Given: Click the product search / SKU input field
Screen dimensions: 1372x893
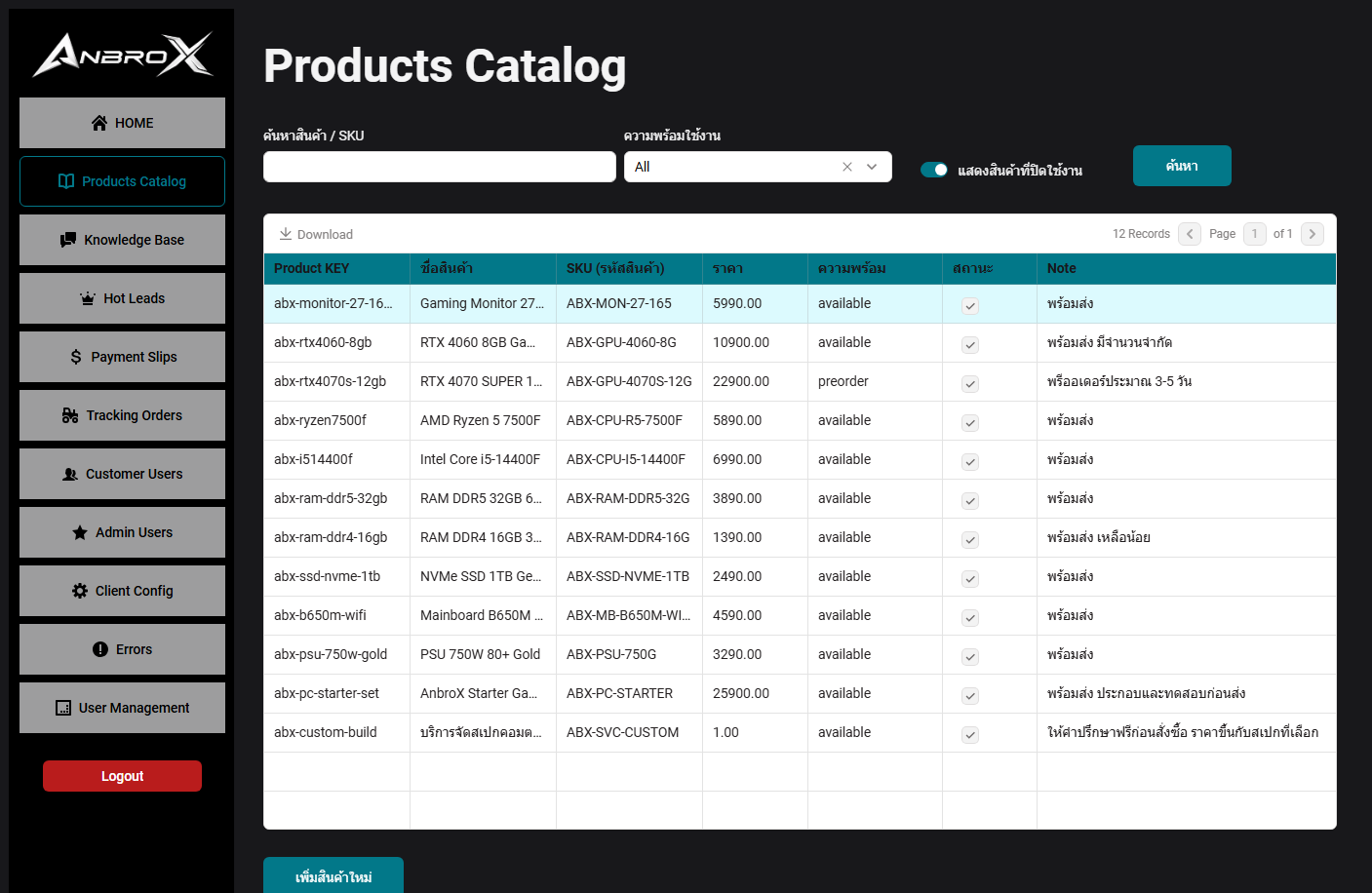Looking at the screenshot, I should click(x=440, y=167).
